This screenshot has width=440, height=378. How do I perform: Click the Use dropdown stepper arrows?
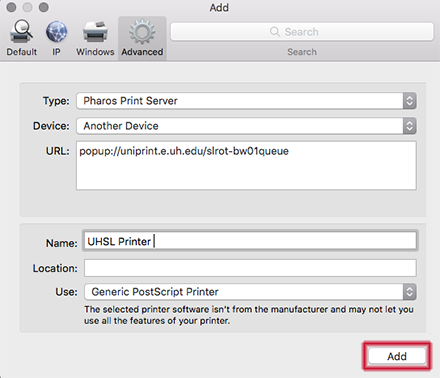pos(410,292)
